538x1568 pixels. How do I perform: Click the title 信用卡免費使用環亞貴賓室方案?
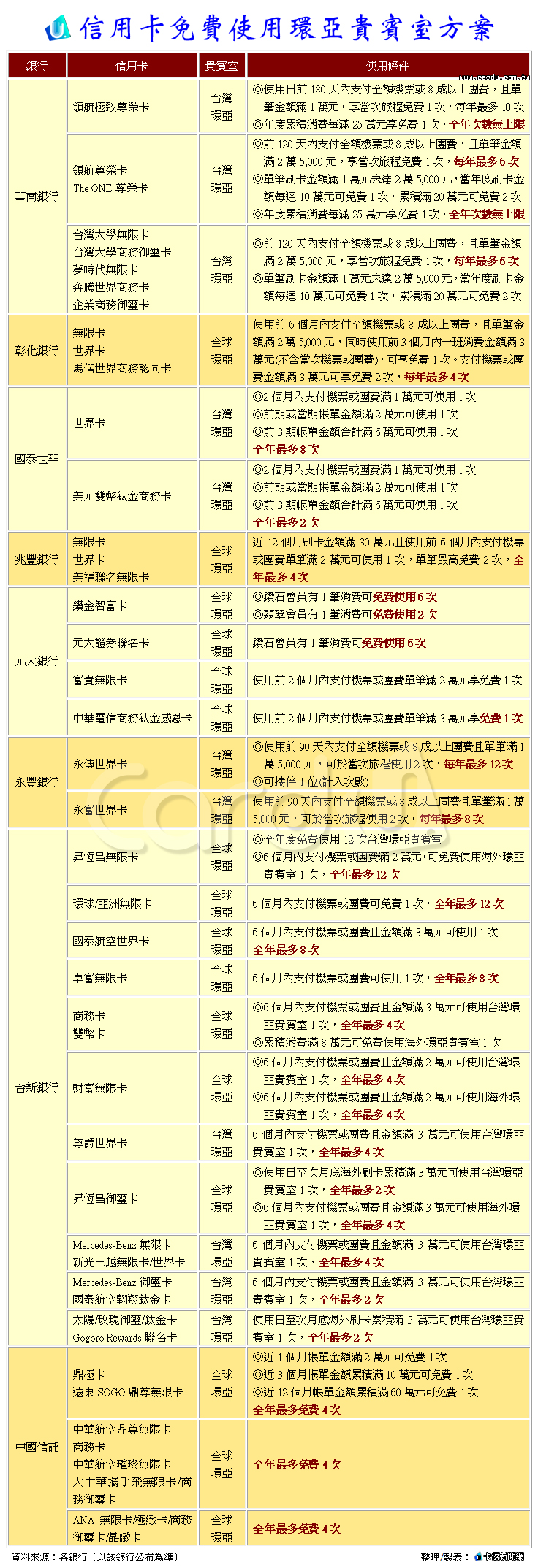tap(286, 28)
